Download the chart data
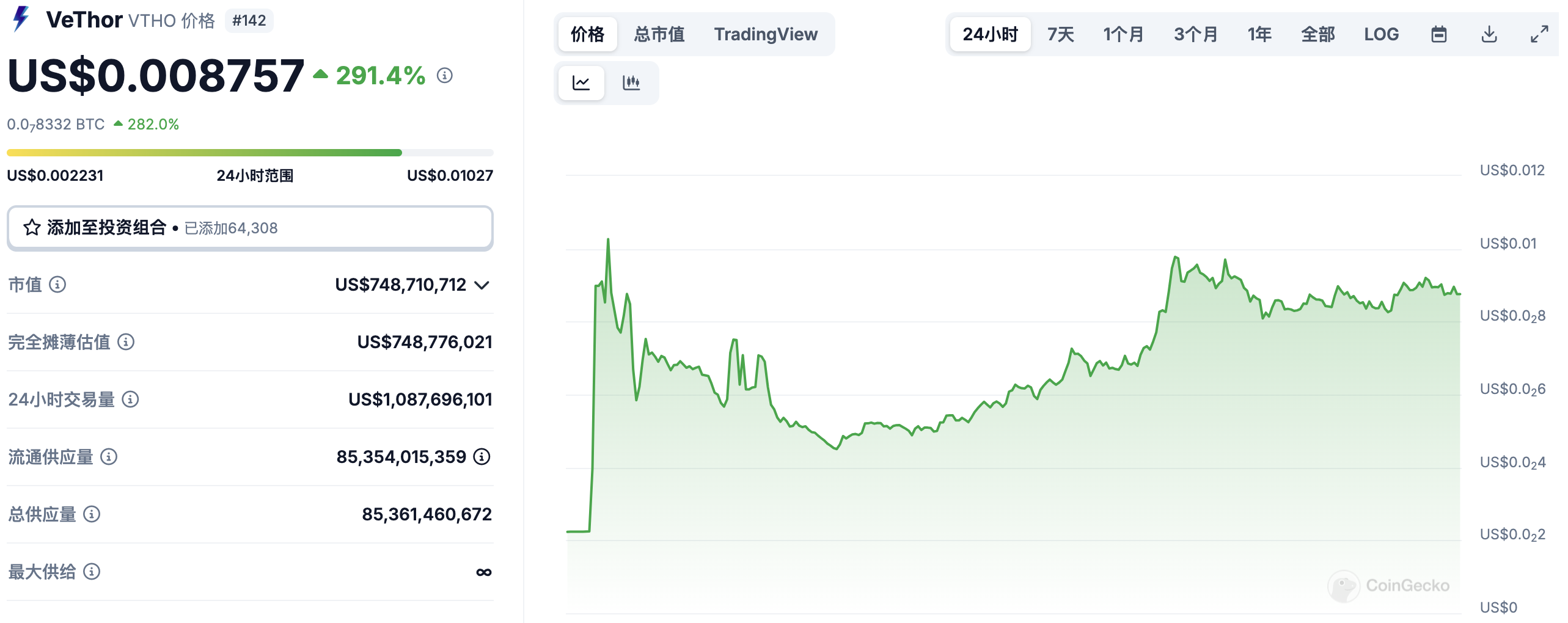Viewport: 1568px width, 623px height. [x=1489, y=34]
